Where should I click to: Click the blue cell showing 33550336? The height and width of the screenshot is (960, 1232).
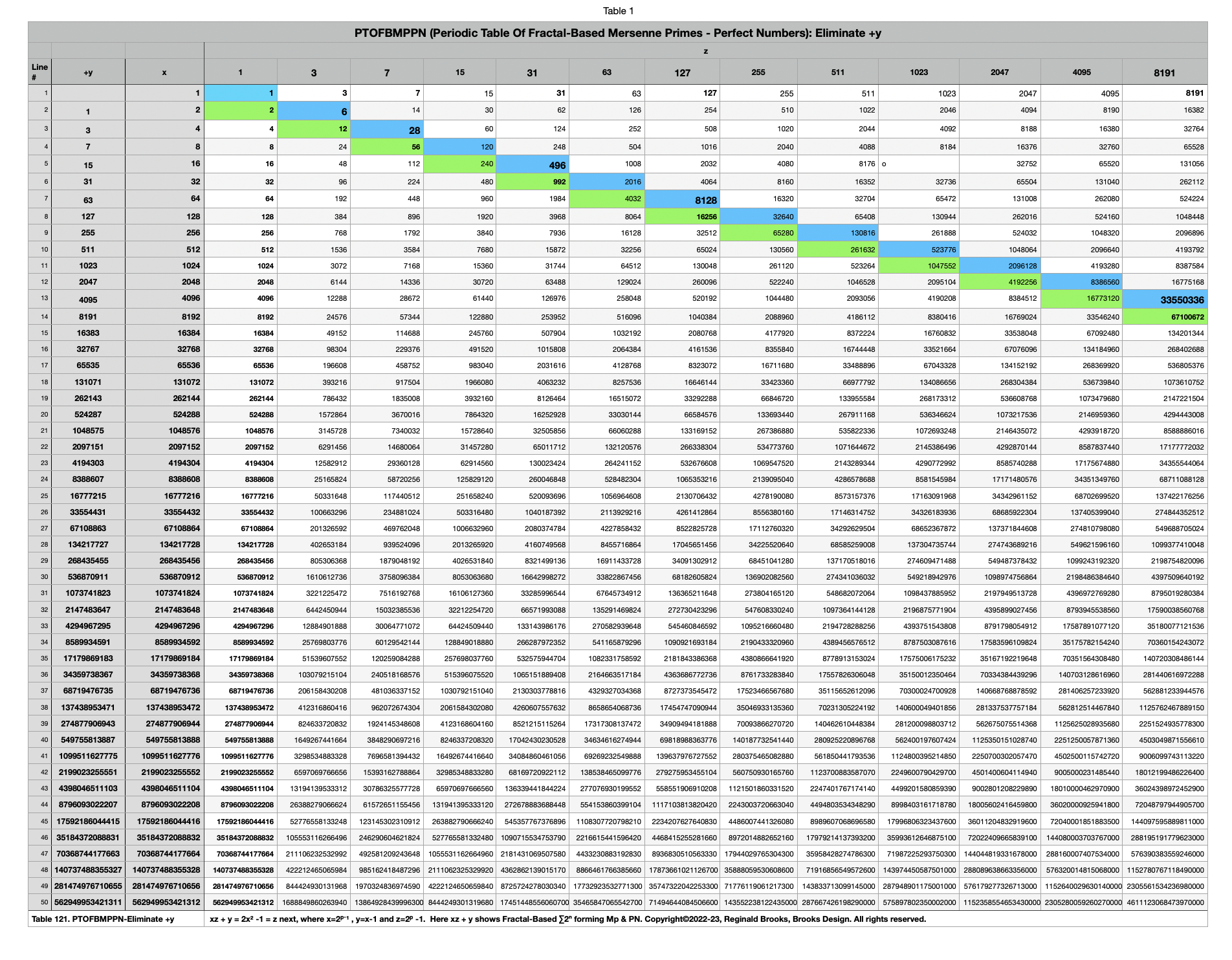(x=1164, y=300)
